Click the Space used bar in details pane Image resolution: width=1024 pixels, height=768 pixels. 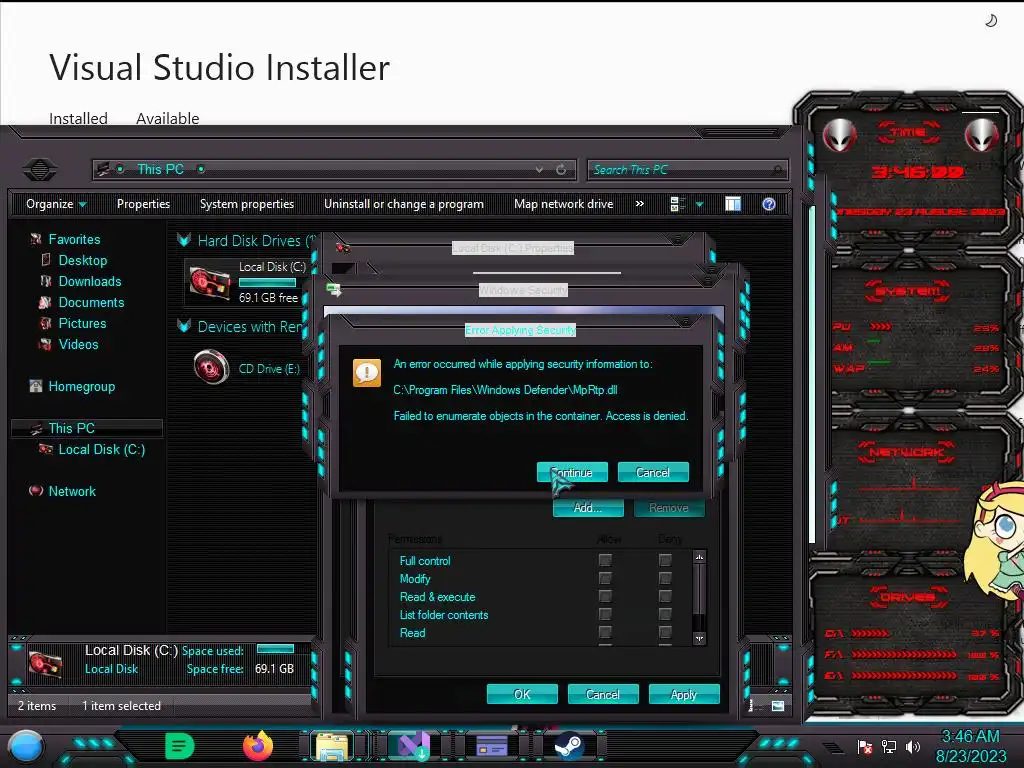pyautogui.click(x=276, y=648)
